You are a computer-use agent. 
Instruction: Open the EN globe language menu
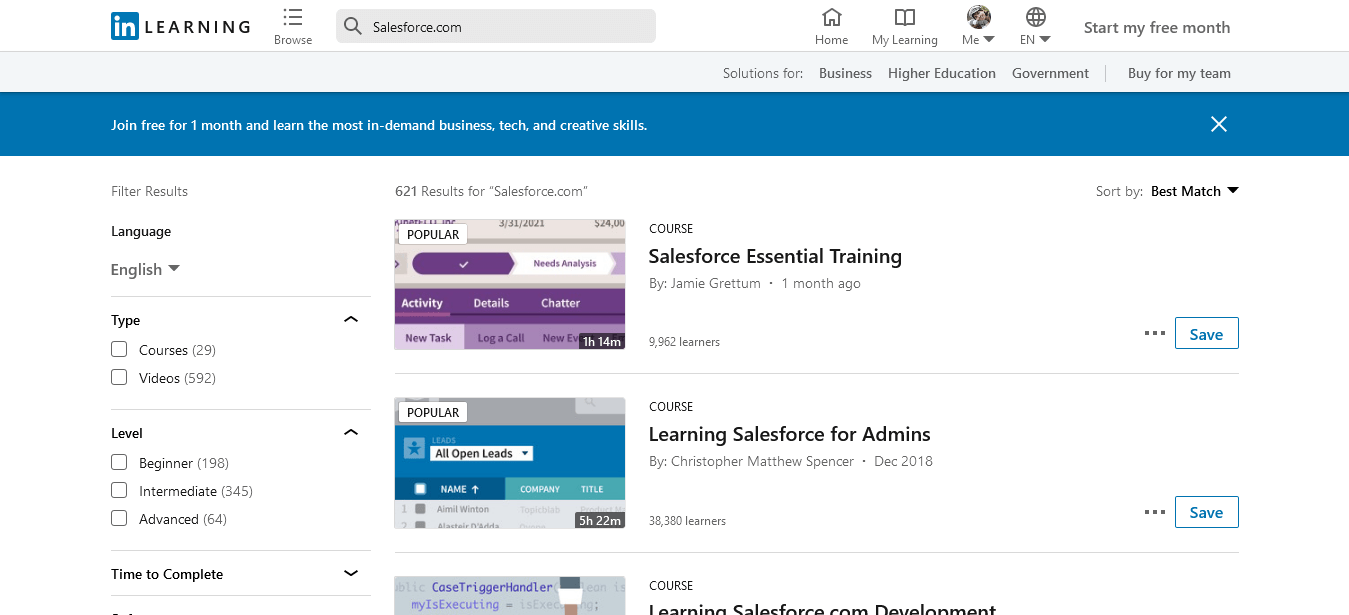coord(1036,18)
